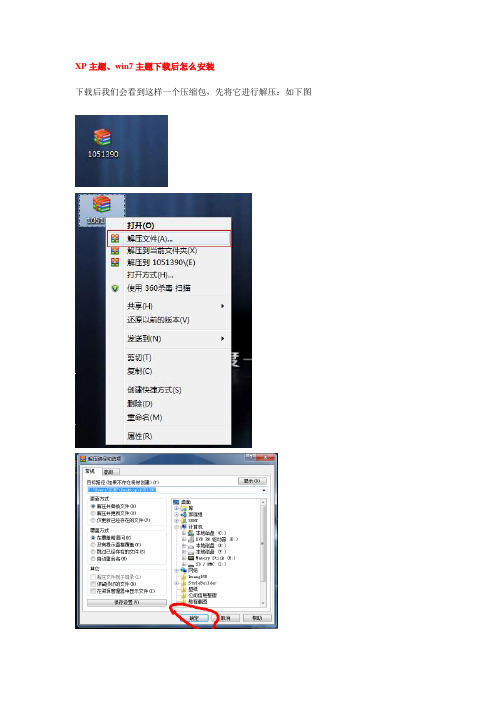Select 没有提示直接覆盖(W) overwrite mode
This screenshot has width=496, height=702.
(93, 544)
